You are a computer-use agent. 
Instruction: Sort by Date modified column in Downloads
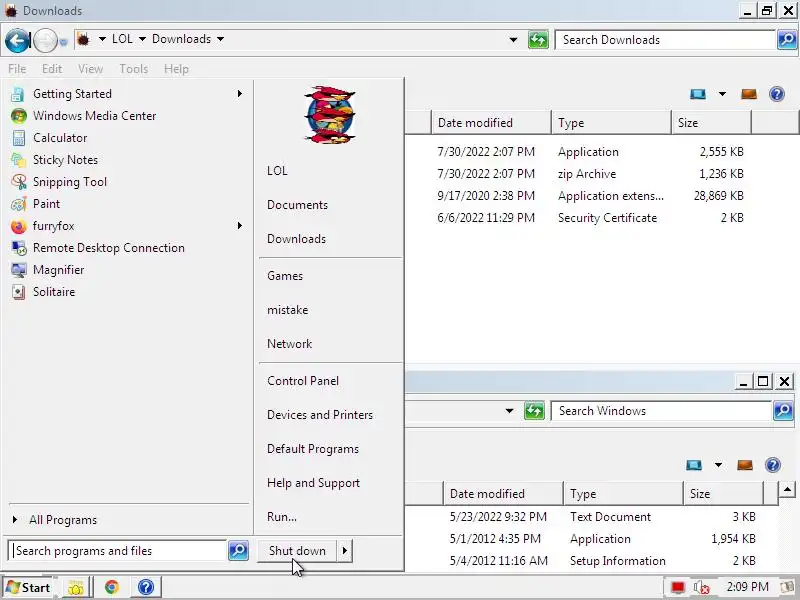491,123
